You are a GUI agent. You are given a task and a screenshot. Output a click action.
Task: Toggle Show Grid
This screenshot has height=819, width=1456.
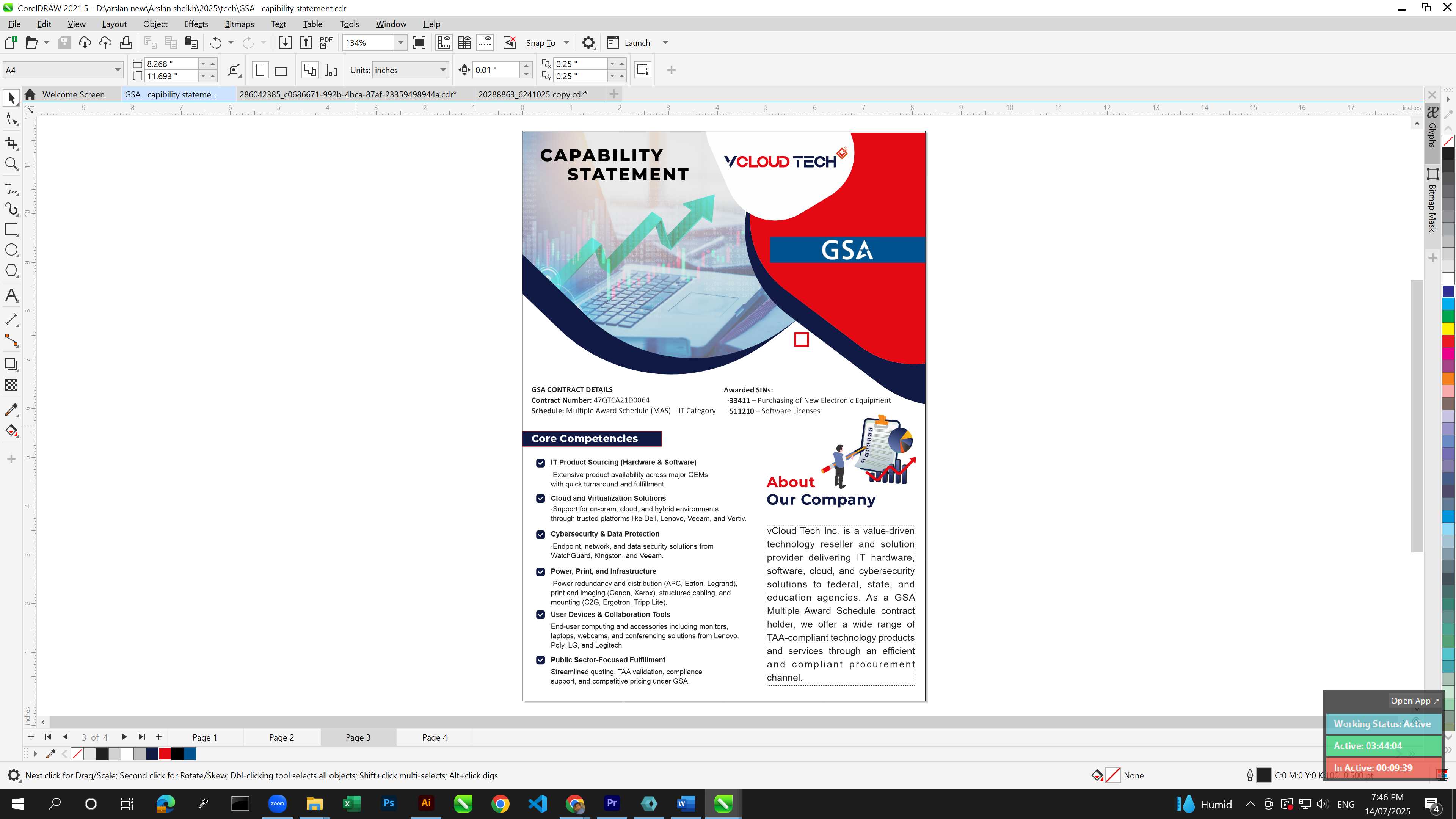pyautogui.click(x=464, y=42)
